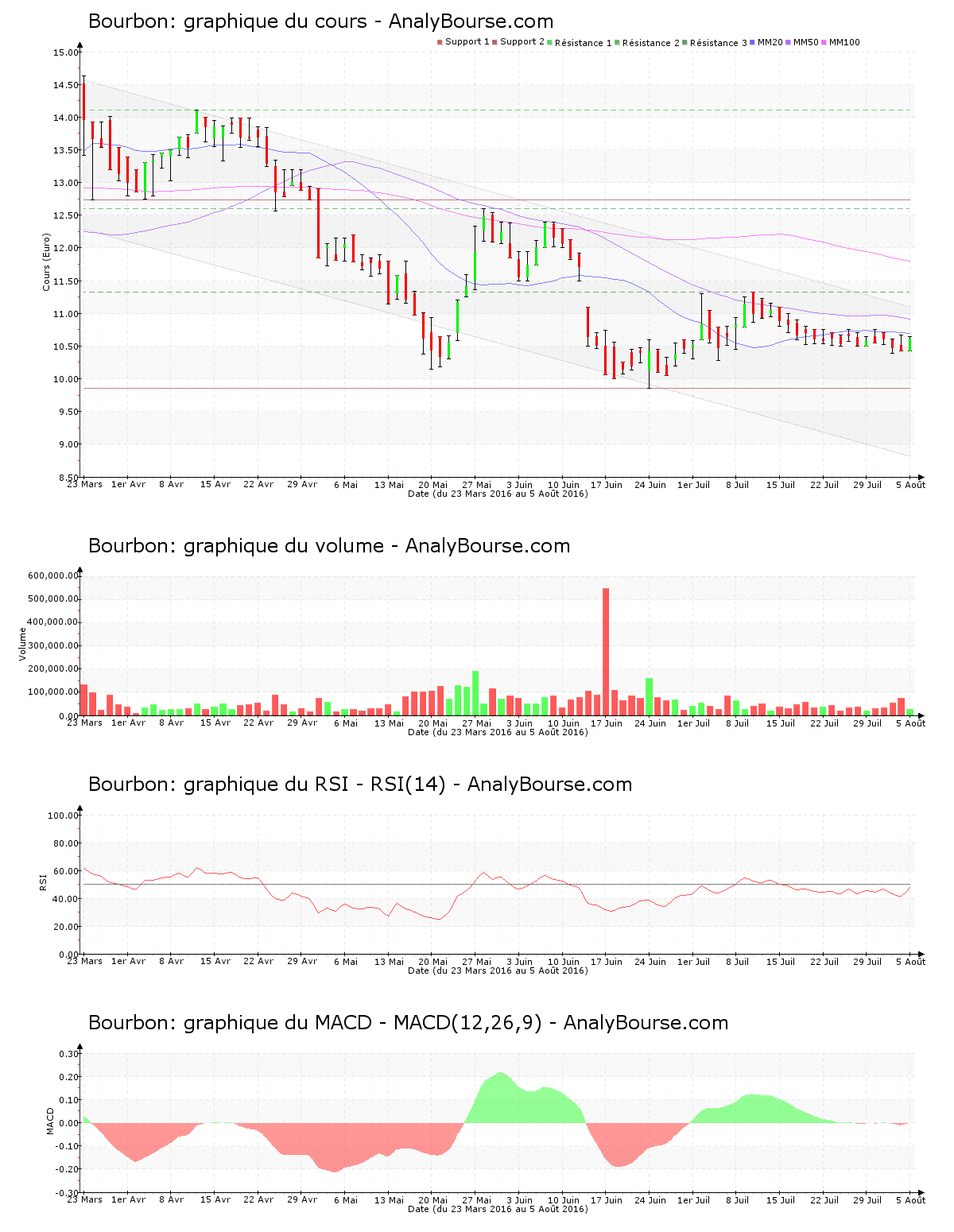This screenshot has height=1232, width=954.
Task: Click '8 Juil' date on the volume chart axis
Action: 737,723
